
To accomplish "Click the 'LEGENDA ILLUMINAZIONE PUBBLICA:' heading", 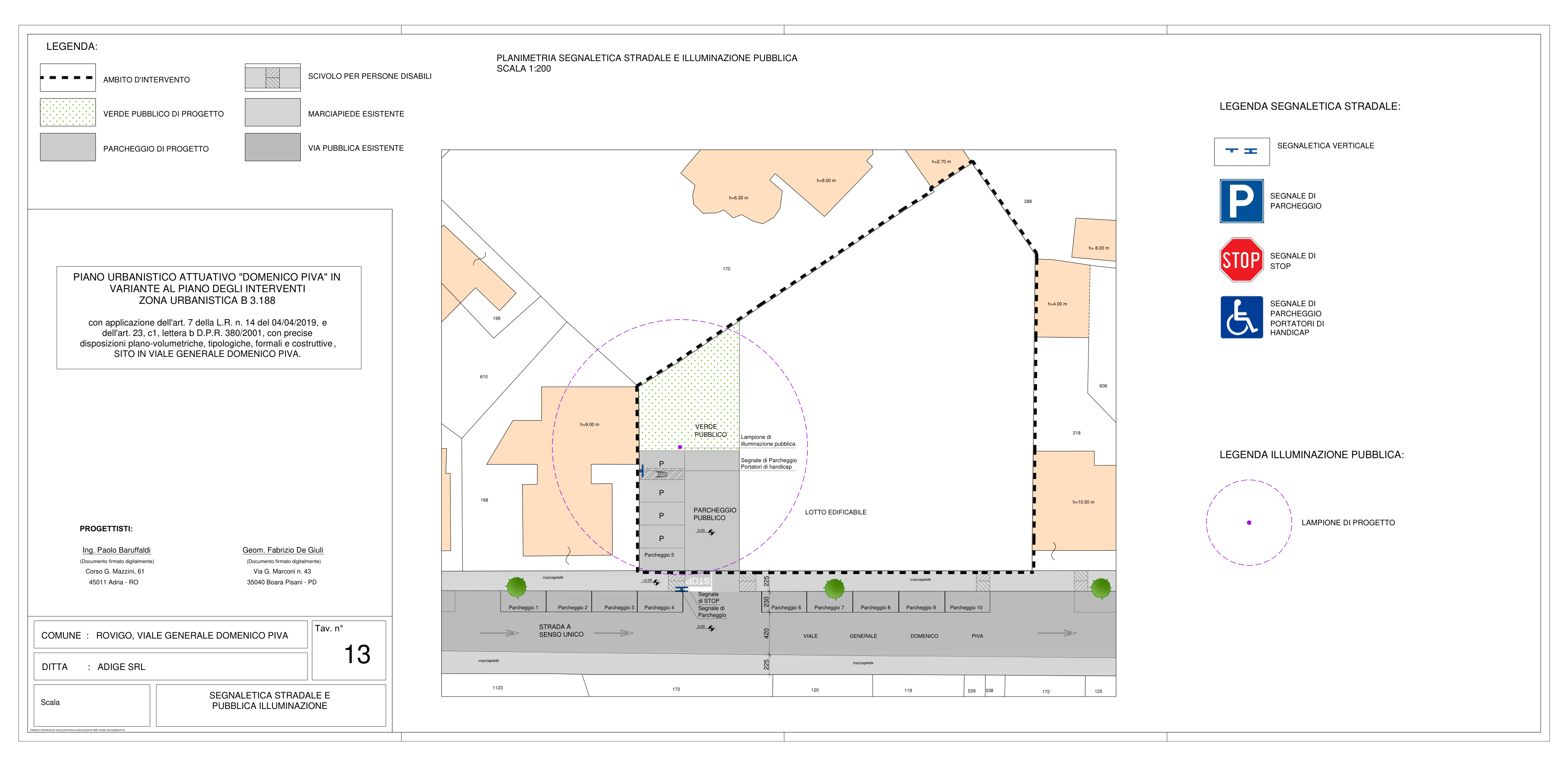I will (x=1312, y=455).
